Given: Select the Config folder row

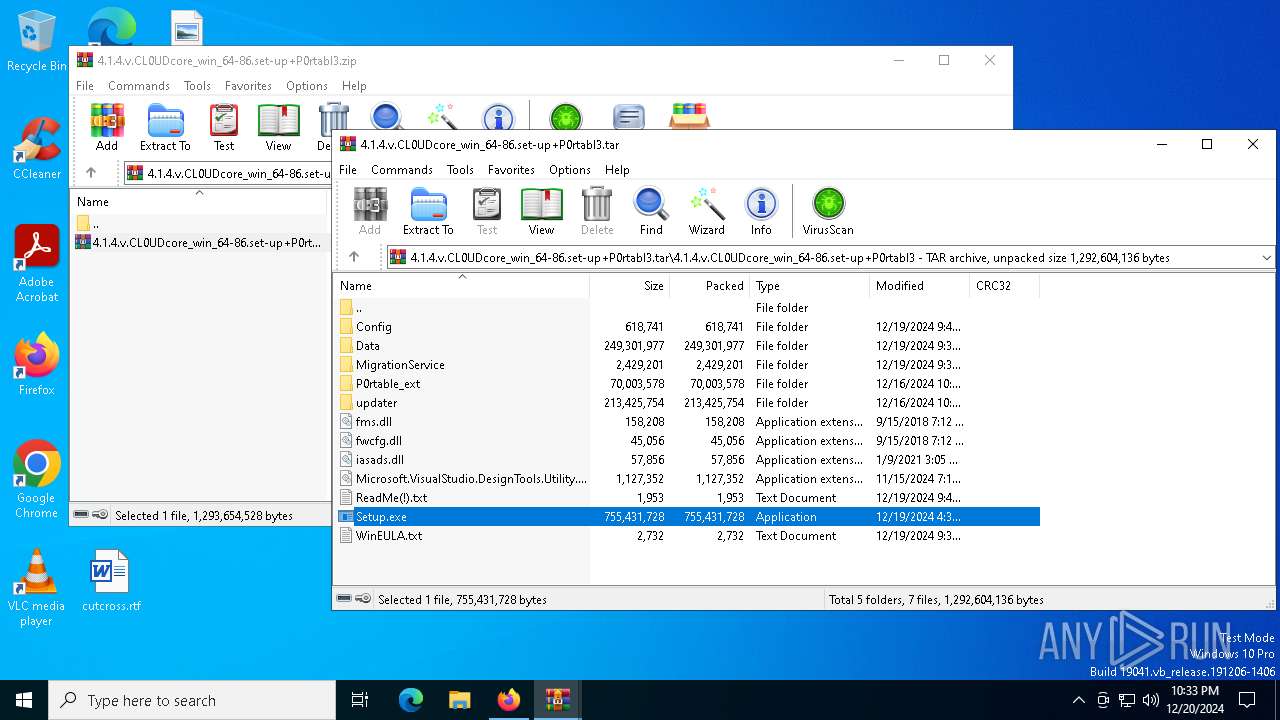Looking at the screenshot, I should click(x=688, y=327).
